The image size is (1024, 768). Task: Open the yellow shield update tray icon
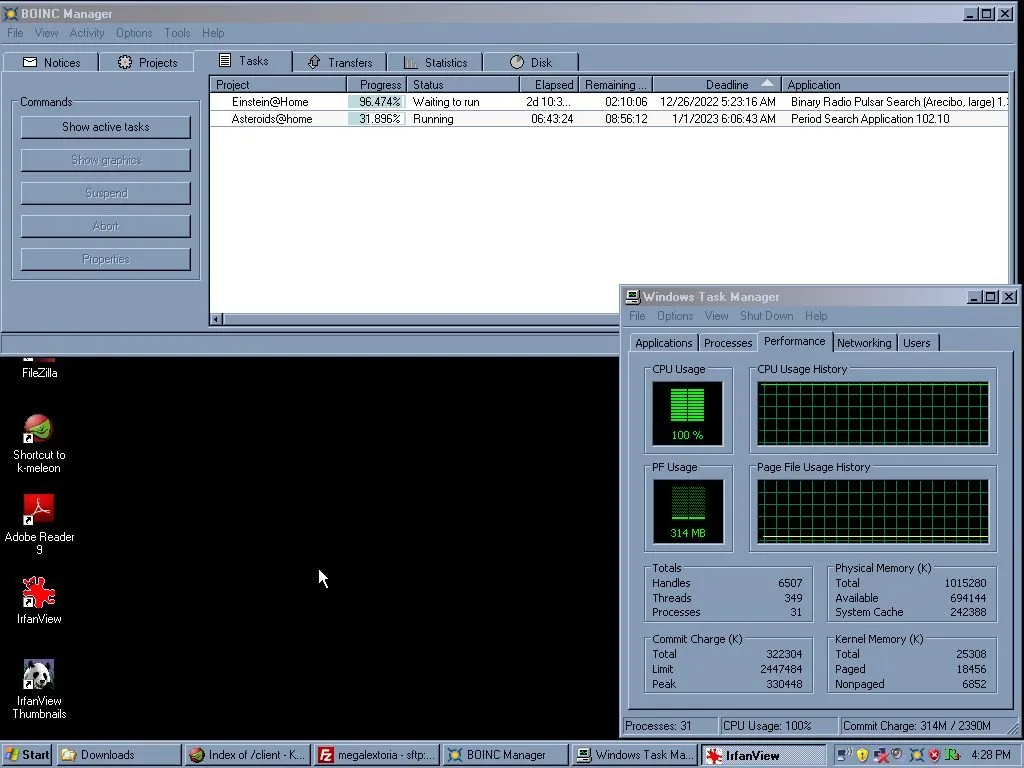[x=862, y=755]
